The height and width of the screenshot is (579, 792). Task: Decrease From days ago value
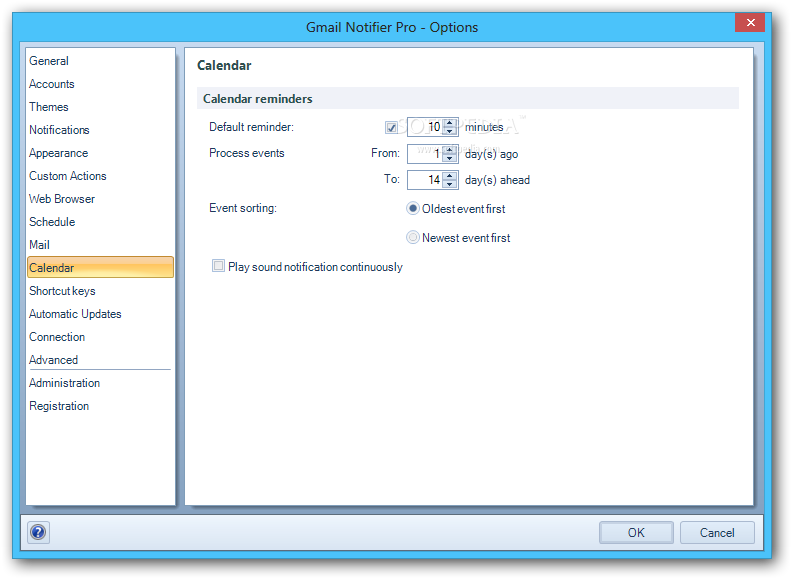click(450, 158)
